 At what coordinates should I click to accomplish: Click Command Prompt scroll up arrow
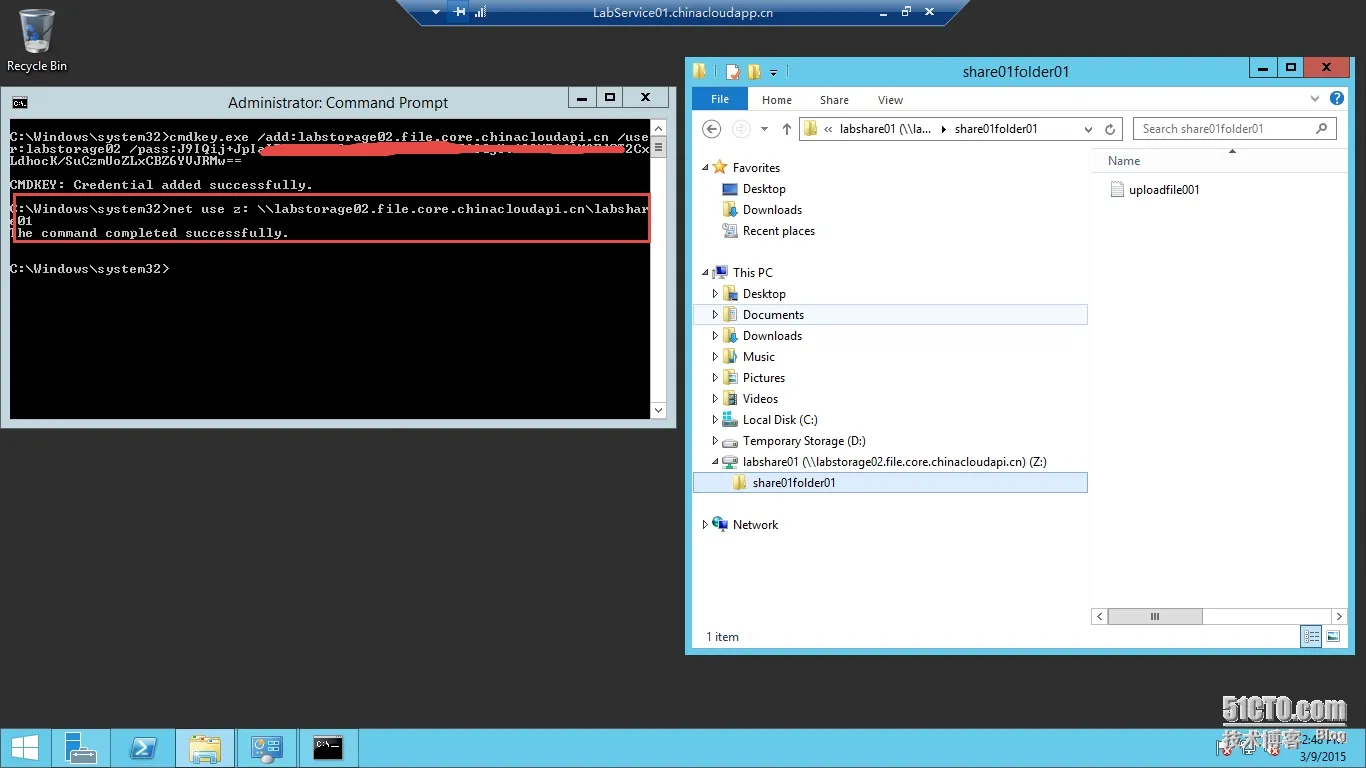point(658,127)
